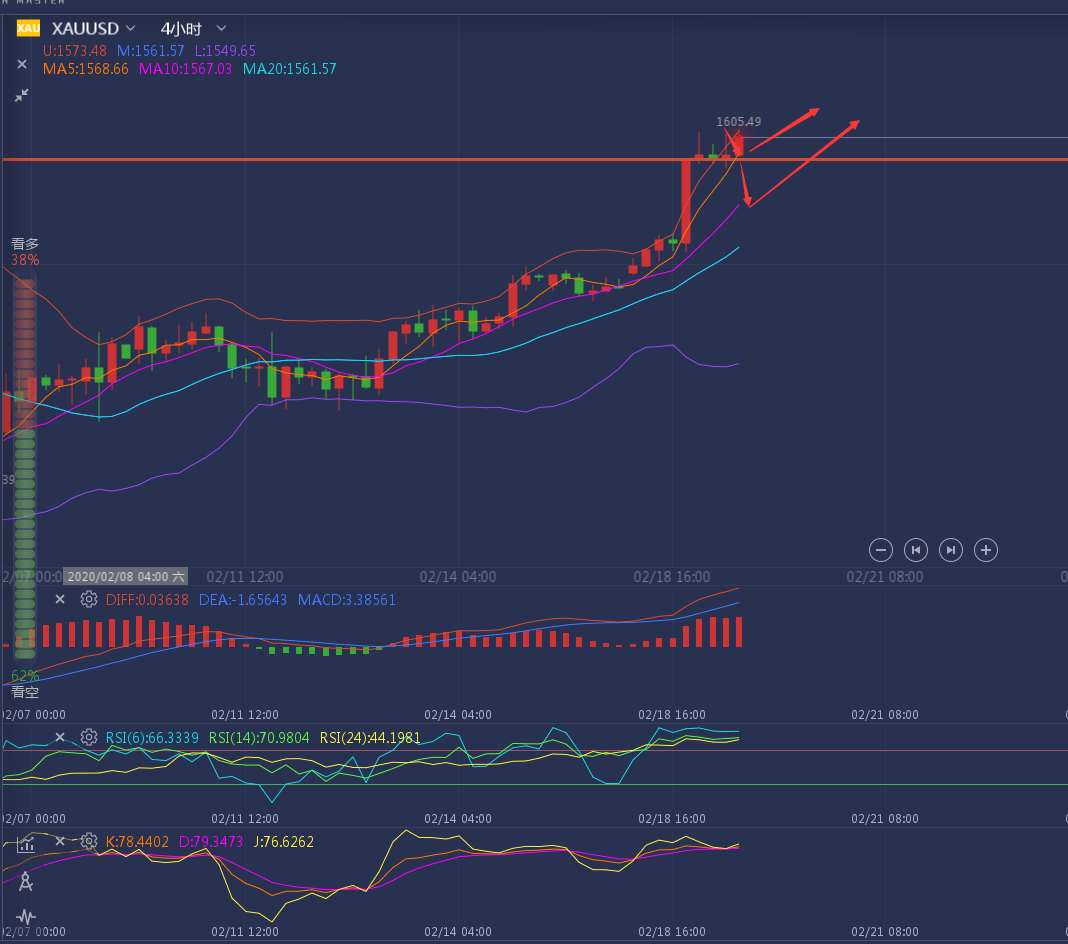Zoom out the chart with minus button
The image size is (1068, 944).
pos(881,549)
